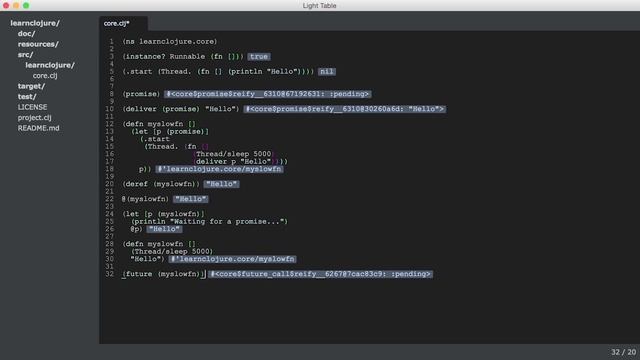Screen dimensions: 640x360
Task: Close the Light Table window
Action: [x=6, y=5]
